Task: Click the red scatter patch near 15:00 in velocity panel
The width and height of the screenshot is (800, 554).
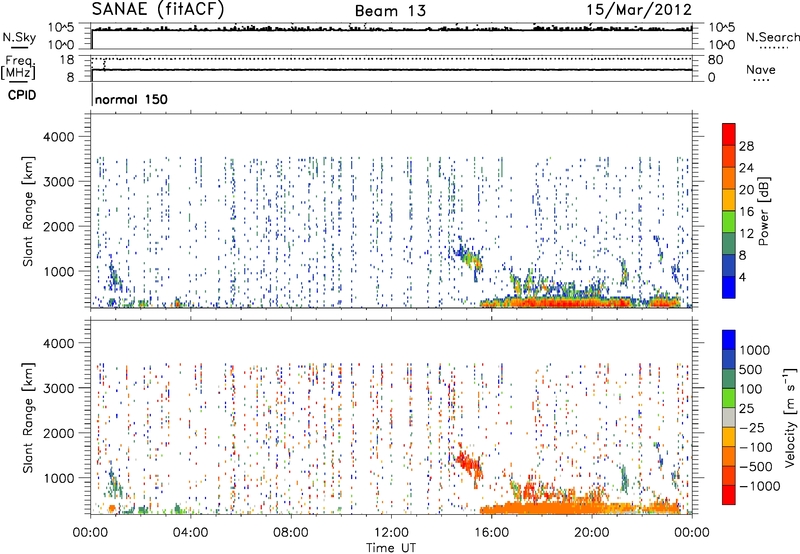Action: tap(468, 463)
